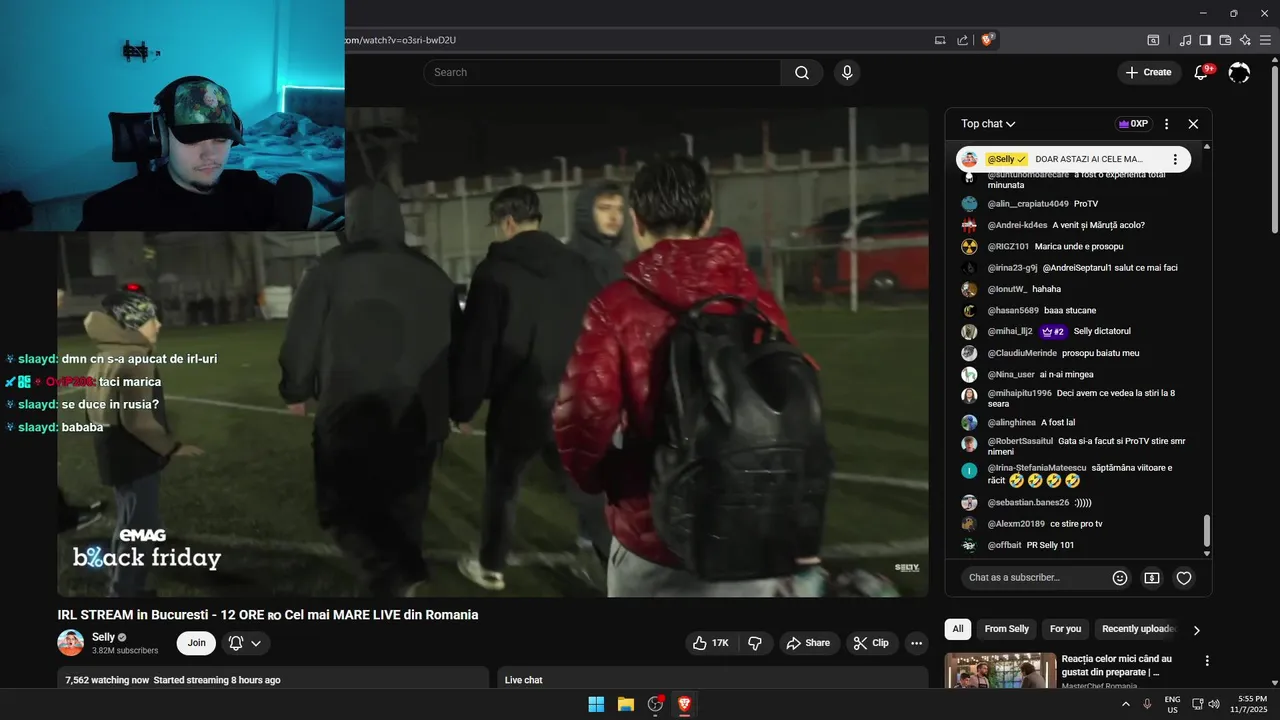
Task: Click the chat message from @RIGZ101
Action: (x=1079, y=246)
